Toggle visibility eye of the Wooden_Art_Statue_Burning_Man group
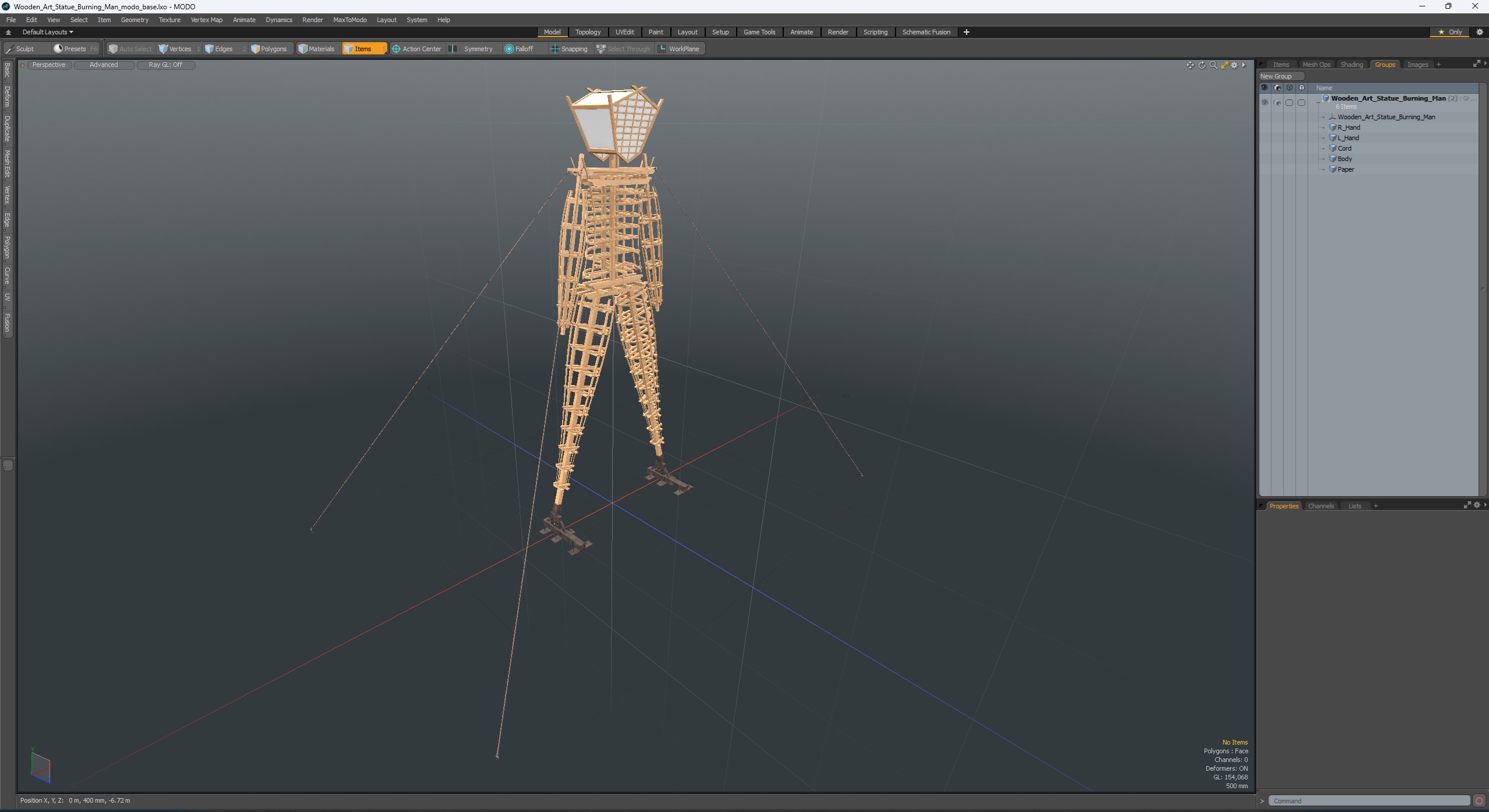The image size is (1489, 812). tap(1264, 102)
